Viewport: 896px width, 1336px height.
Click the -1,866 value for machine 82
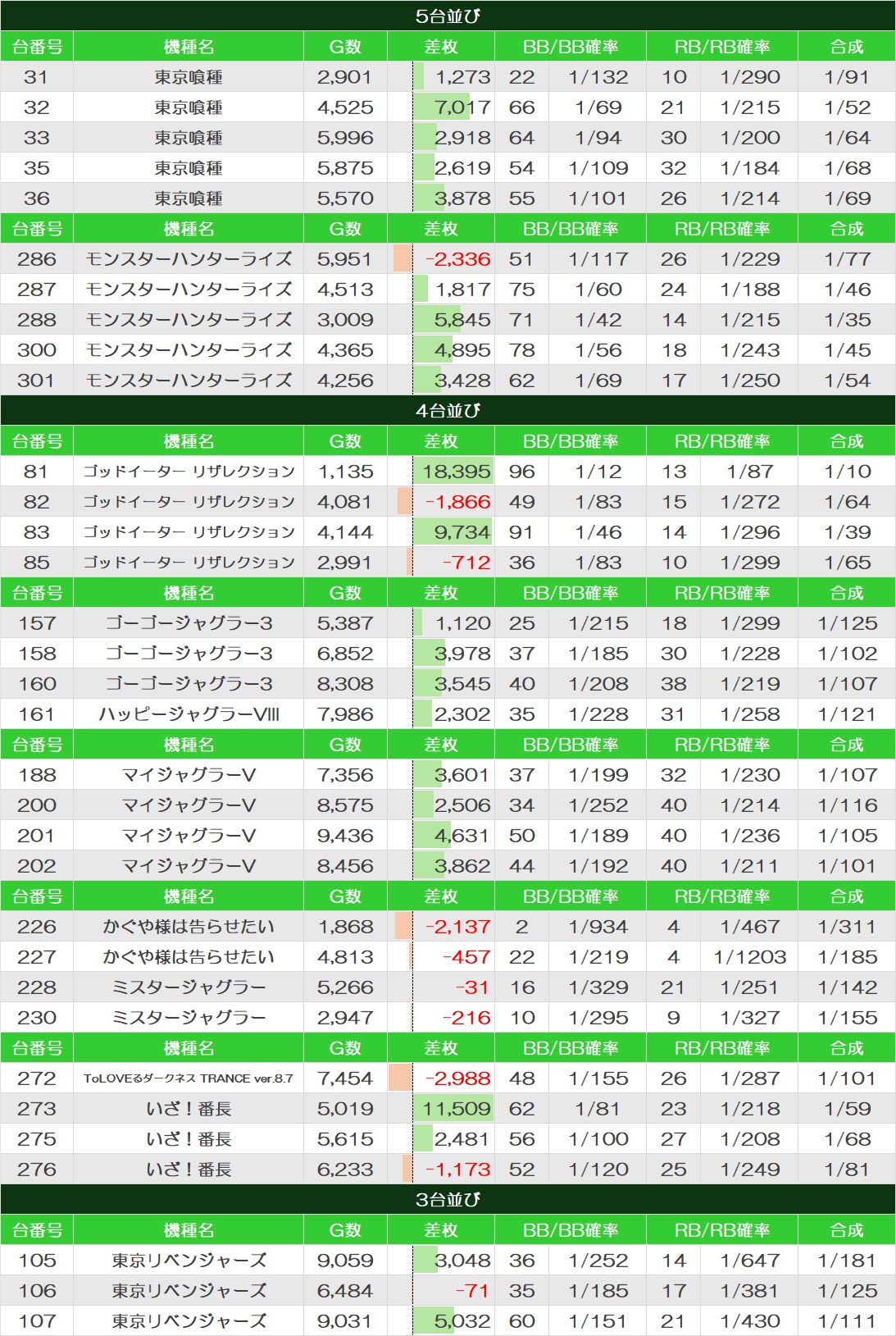pyautogui.click(x=457, y=502)
